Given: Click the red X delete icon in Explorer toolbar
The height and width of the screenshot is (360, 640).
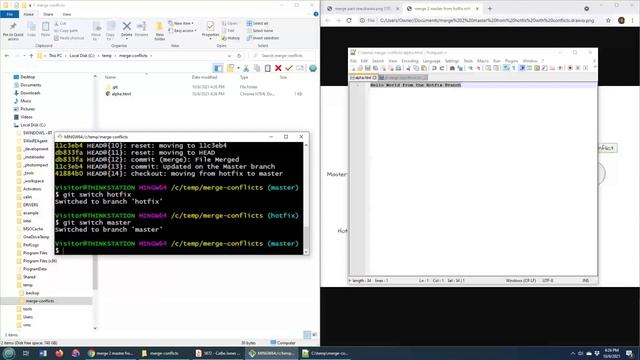Looking at the screenshot, I should pos(278,68).
